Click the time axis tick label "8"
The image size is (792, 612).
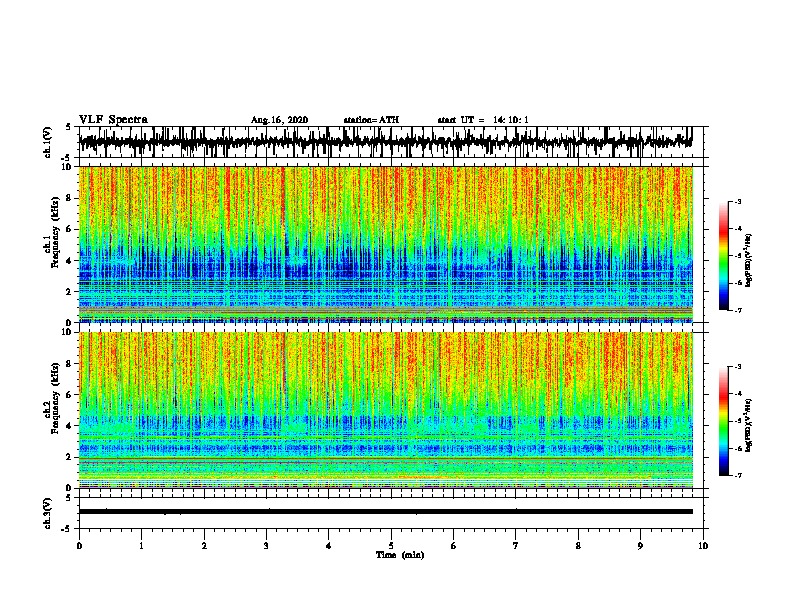pos(578,546)
